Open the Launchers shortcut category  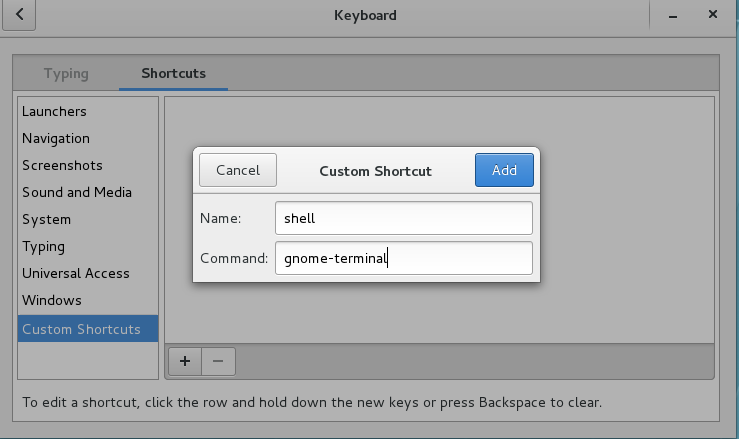(54, 111)
